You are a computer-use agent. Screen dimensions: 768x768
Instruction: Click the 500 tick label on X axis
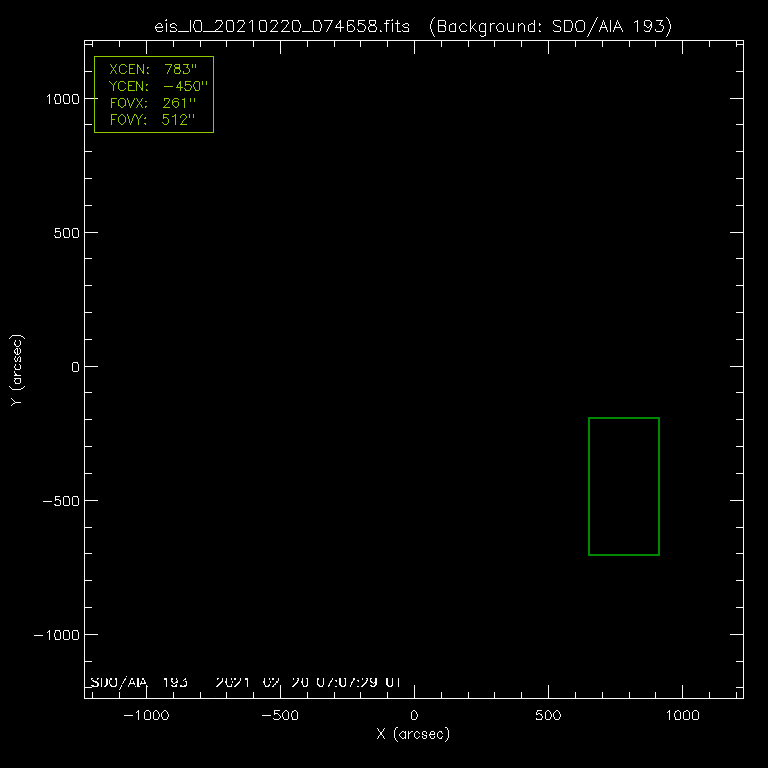pos(548,716)
